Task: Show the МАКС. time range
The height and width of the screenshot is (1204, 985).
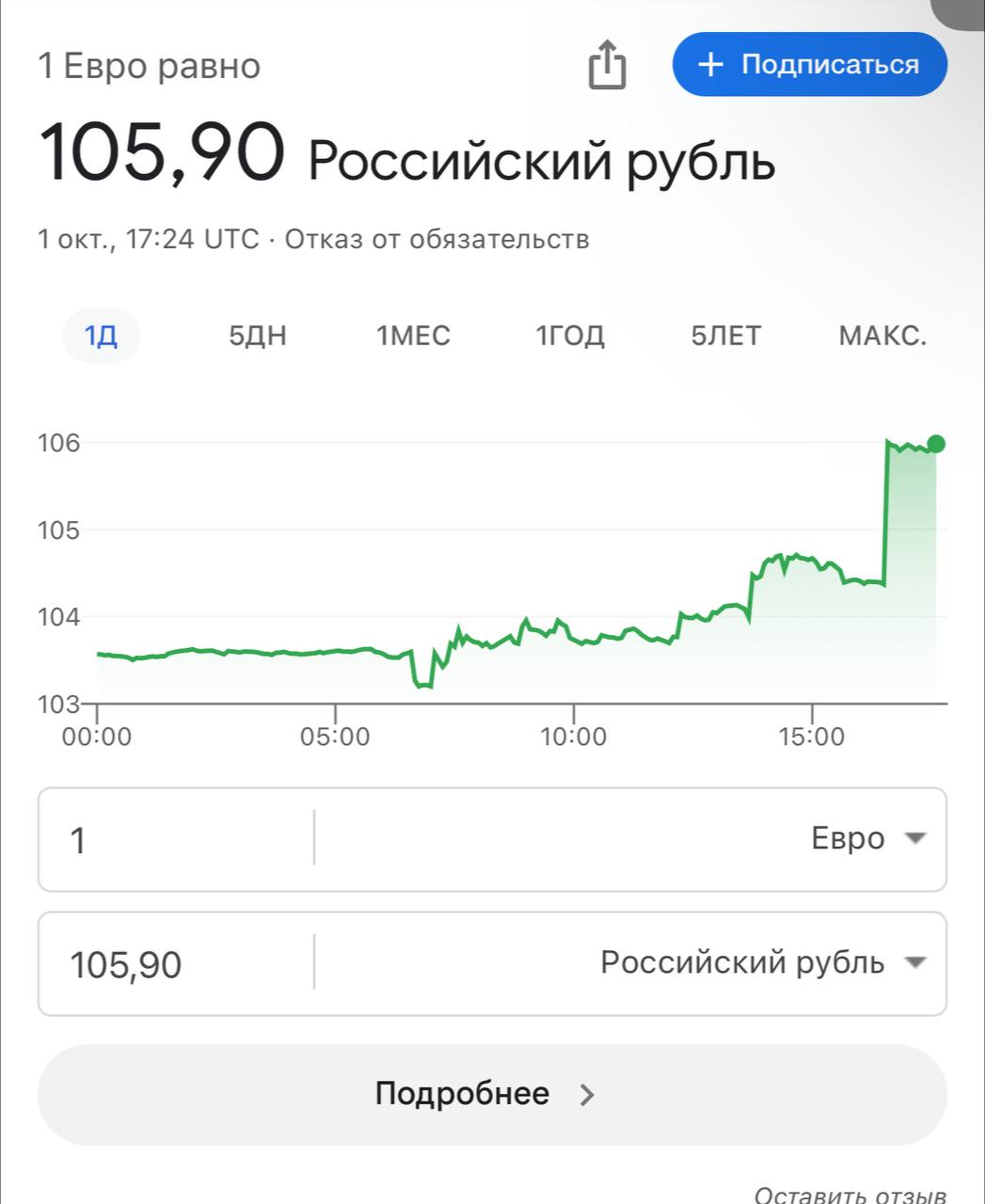Action: [x=882, y=336]
